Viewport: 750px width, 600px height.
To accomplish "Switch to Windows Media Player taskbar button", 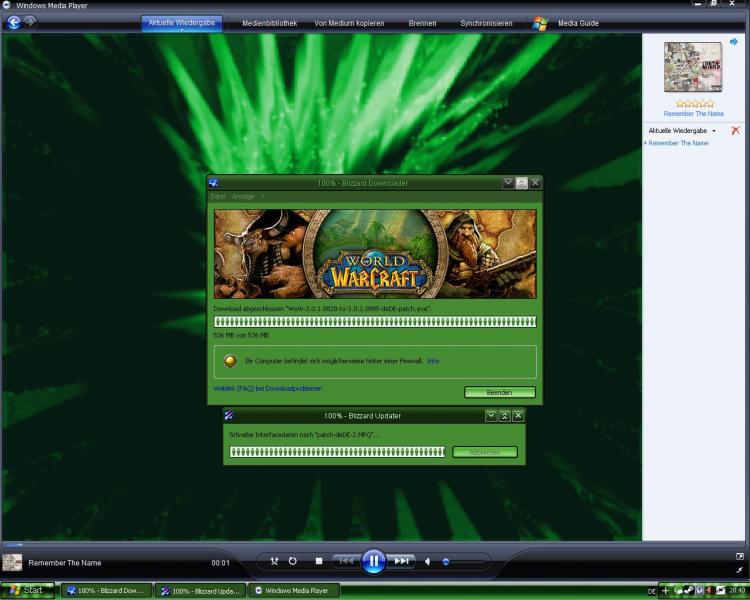I will click(294, 591).
